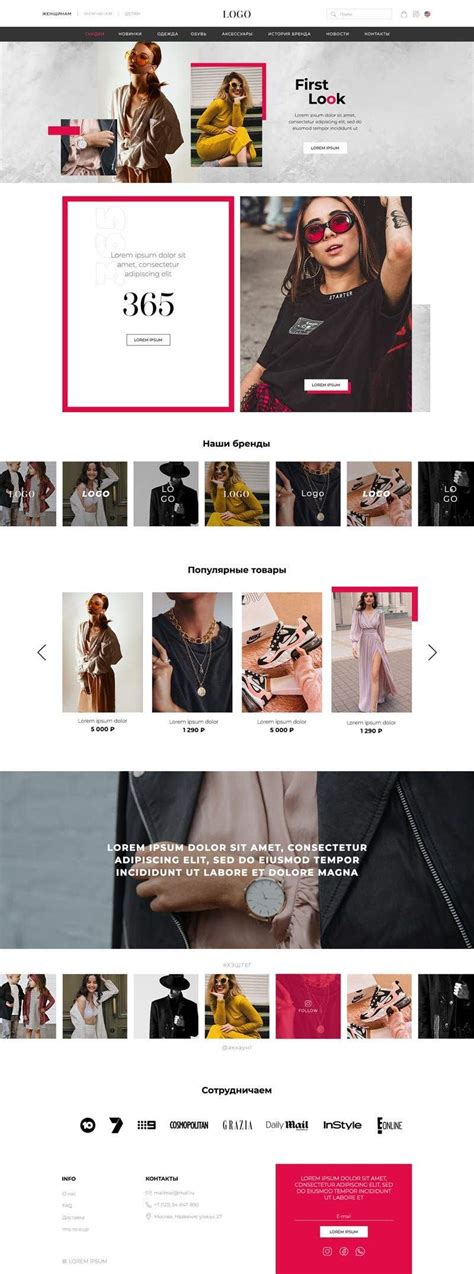Viewport: 474px width, 1274px height.
Task: Open WhatsApp icon in red footer box
Action: 360,1250
